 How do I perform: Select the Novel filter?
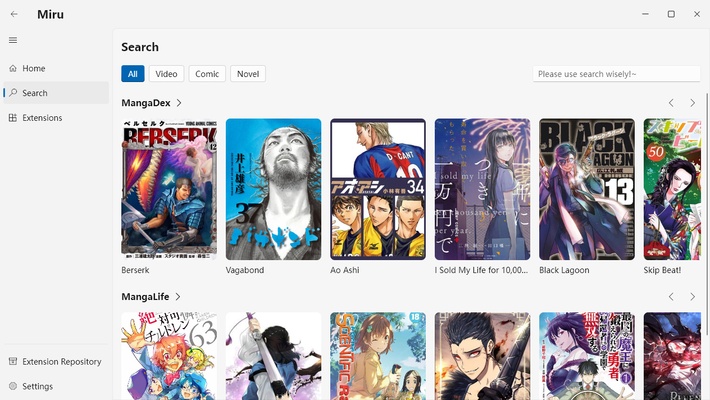click(x=248, y=74)
